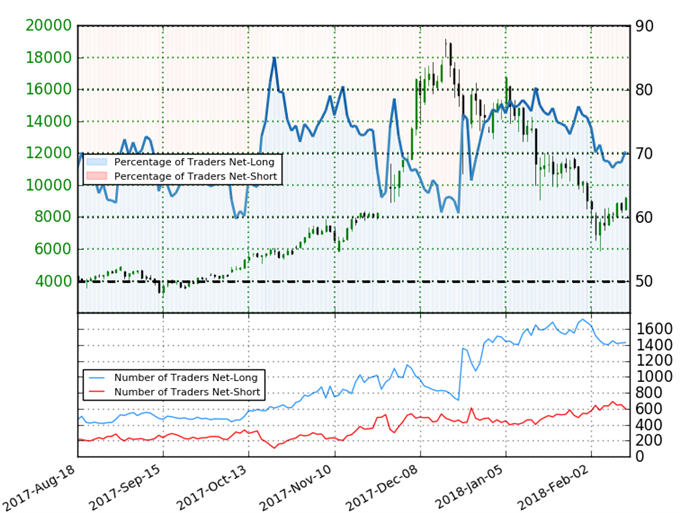Click the 600 traders axis label
The width and height of the screenshot is (680, 513).
point(649,408)
